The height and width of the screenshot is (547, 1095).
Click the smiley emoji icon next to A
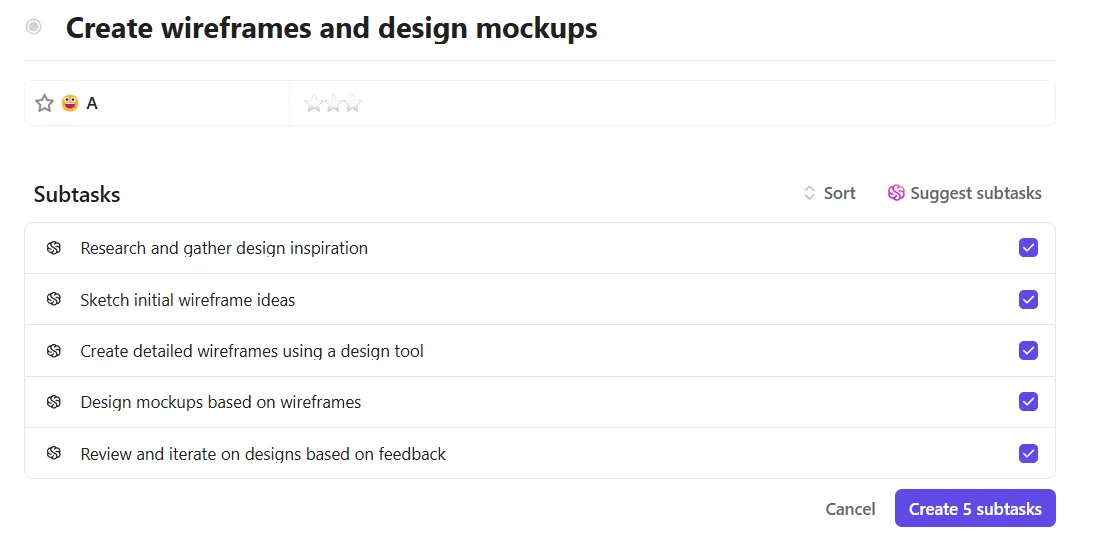(70, 103)
